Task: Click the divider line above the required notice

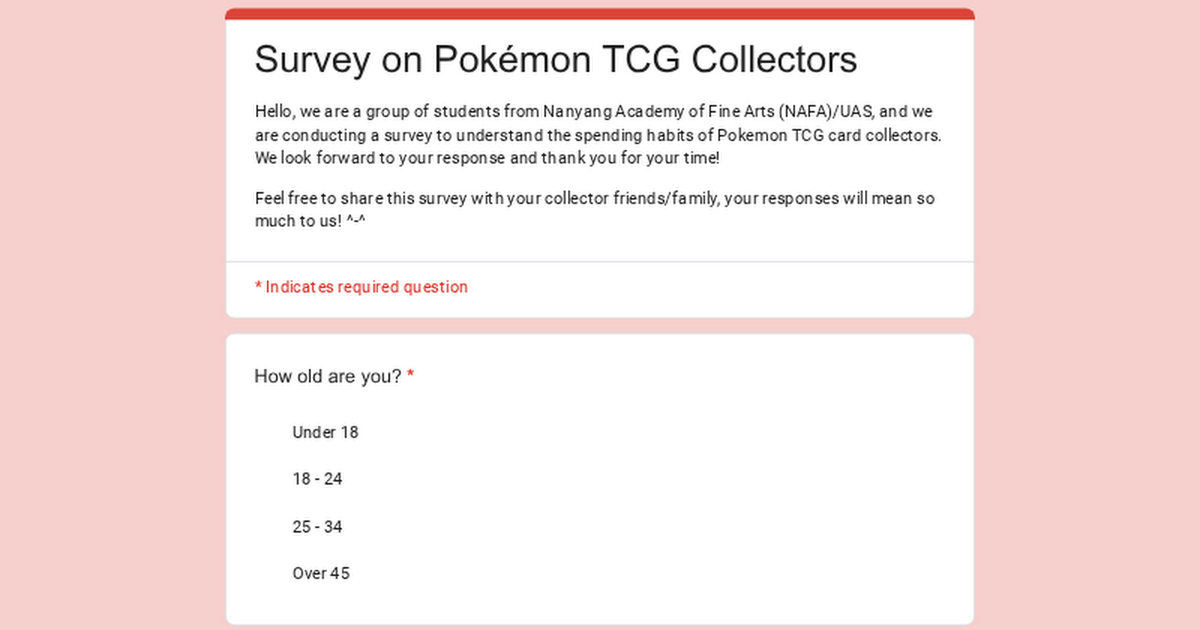Action: pyautogui.click(x=600, y=262)
